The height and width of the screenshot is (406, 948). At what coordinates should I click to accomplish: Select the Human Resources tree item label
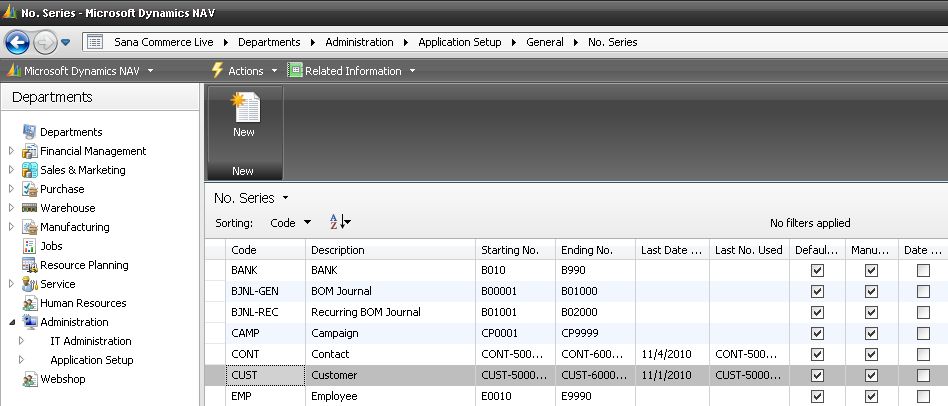(83, 303)
